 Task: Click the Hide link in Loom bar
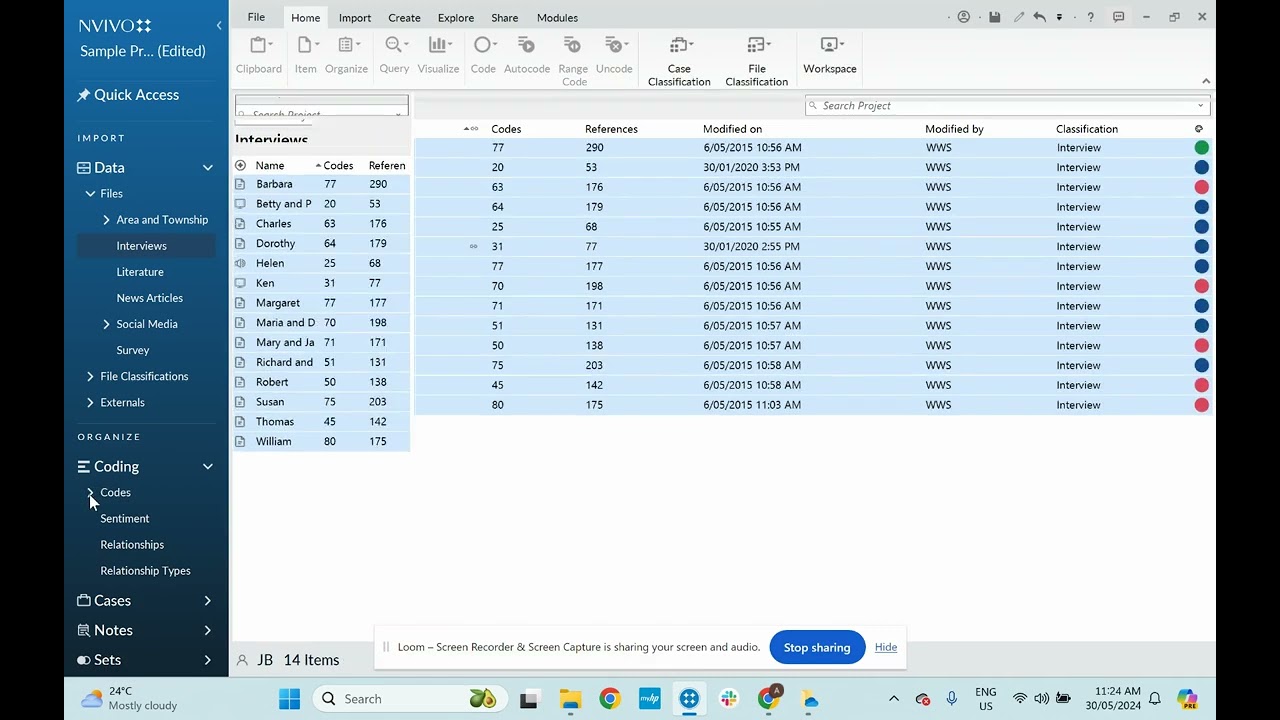pos(886,647)
